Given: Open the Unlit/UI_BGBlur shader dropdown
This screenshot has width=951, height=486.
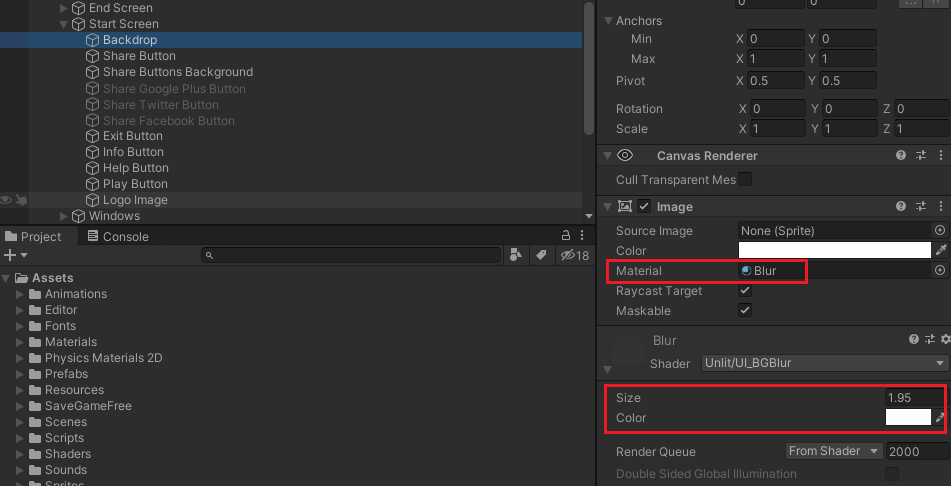Looking at the screenshot, I should (x=825, y=363).
